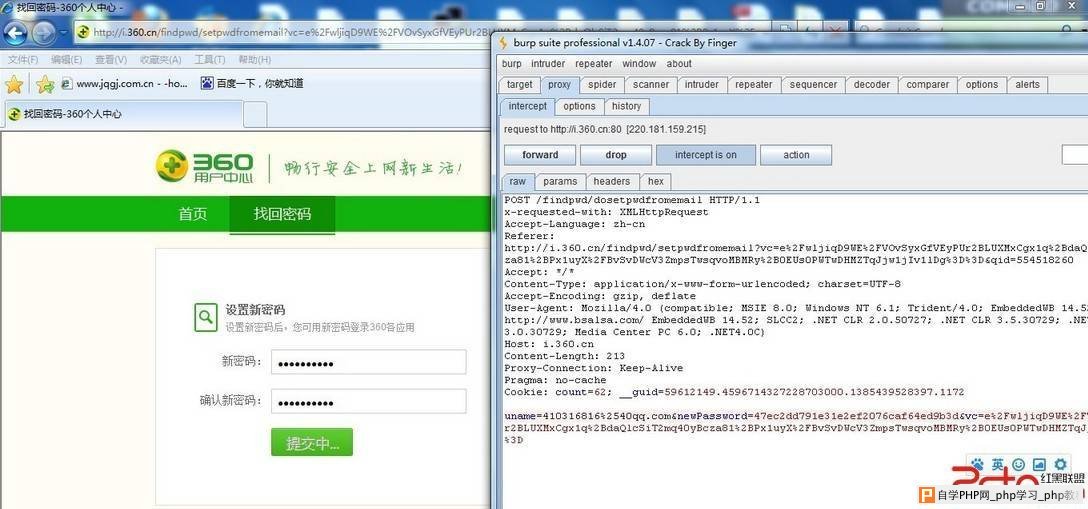
Task: Open the 查看(V) menu in IE
Action: pos(111,60)
